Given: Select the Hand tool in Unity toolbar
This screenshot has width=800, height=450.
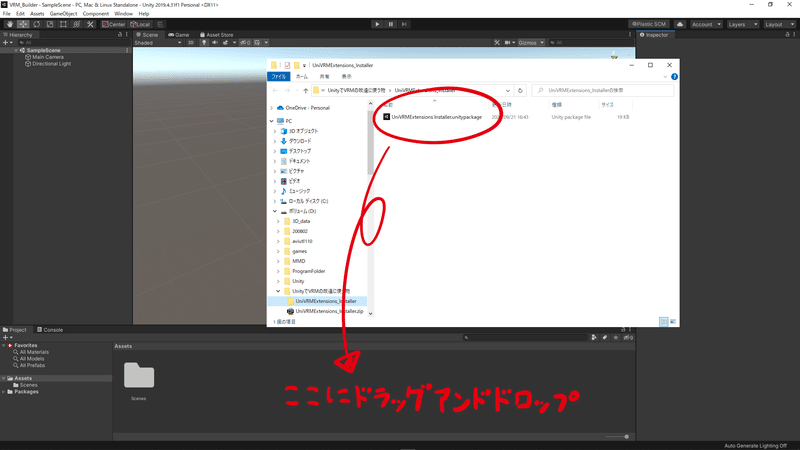Looking at the screenshot, I should point(10,24).
